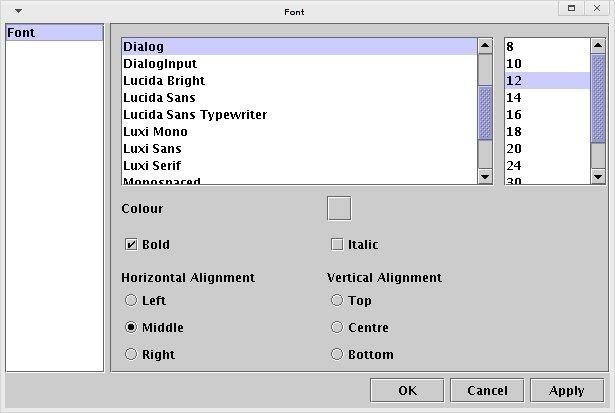Pick Lucida Sans Typewriter font
The image size is (615, 413).
(x=195, y=114)
